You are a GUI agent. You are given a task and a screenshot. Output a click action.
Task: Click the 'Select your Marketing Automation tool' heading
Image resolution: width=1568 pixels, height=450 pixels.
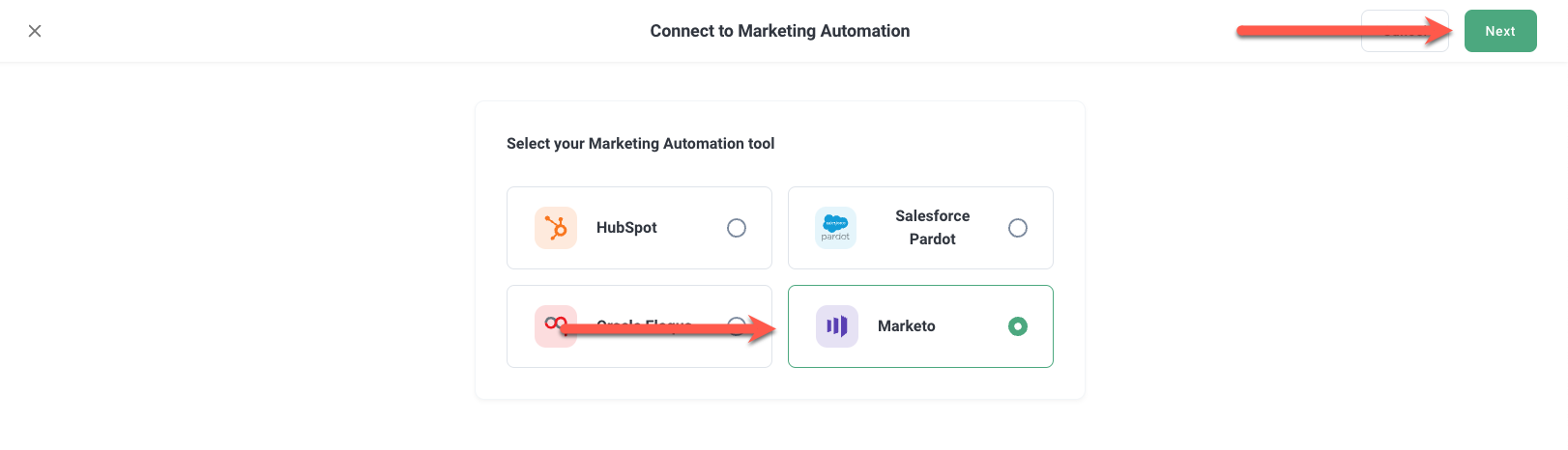640,144
